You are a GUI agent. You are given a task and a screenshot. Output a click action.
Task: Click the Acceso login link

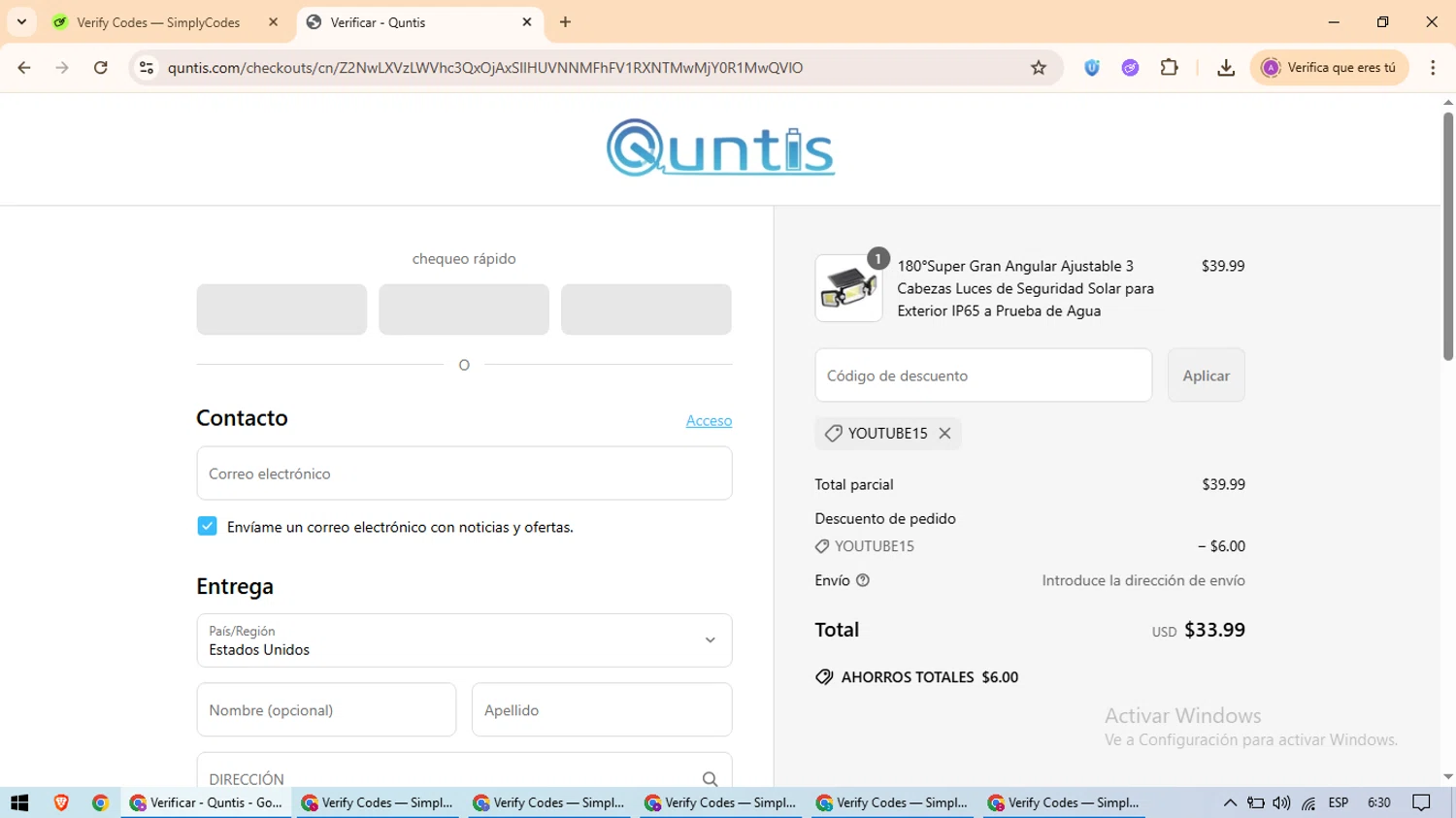(x=709, y=420)
